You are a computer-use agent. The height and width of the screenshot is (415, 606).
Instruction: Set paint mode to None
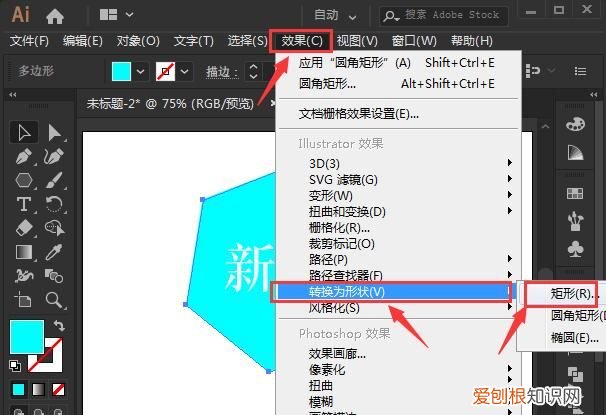pyautogui.click(x=58, y=389)
